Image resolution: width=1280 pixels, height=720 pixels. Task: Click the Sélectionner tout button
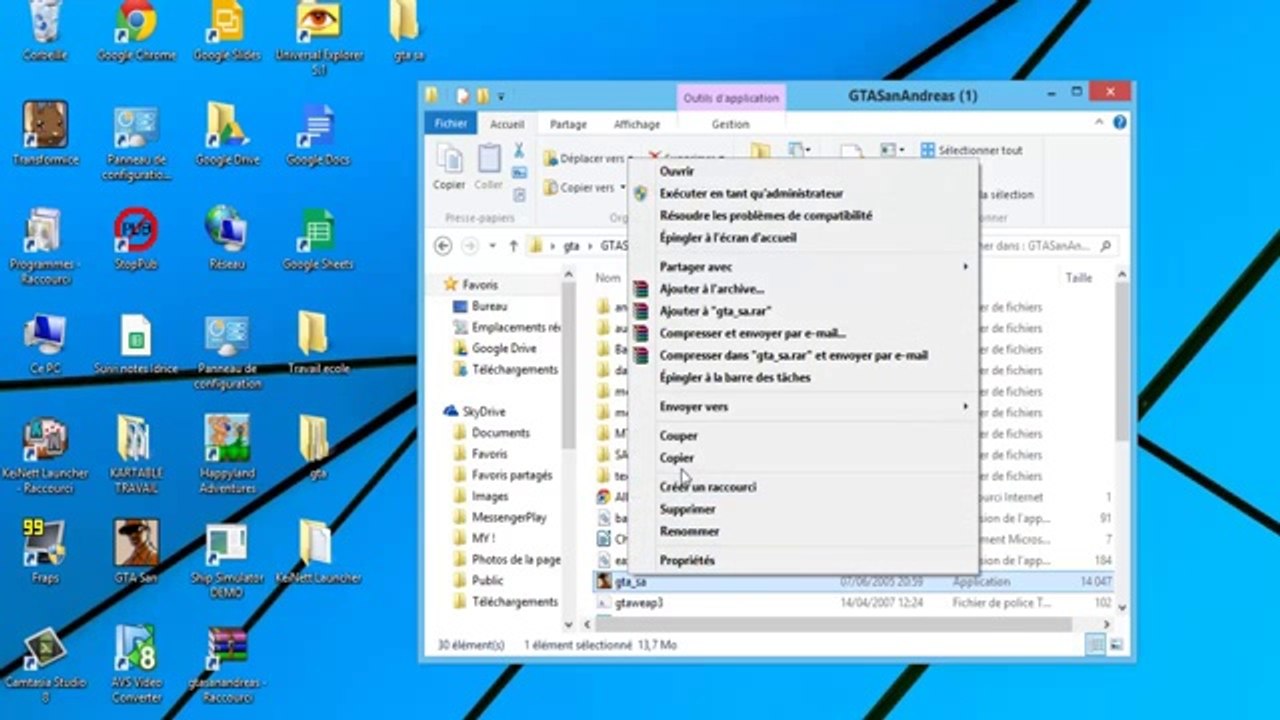coord(972,150)
